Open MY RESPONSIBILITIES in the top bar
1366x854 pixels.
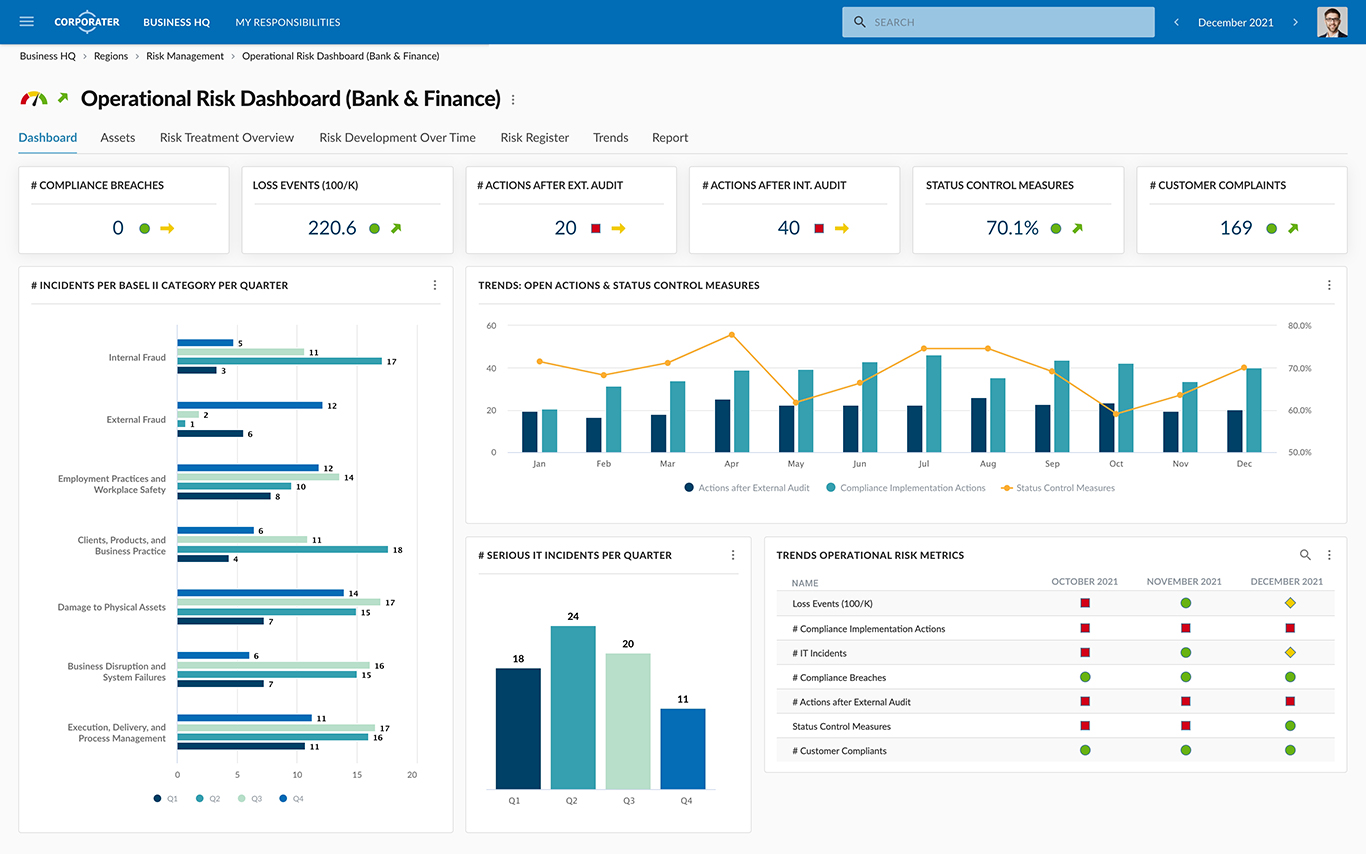(x=287, y=21)
